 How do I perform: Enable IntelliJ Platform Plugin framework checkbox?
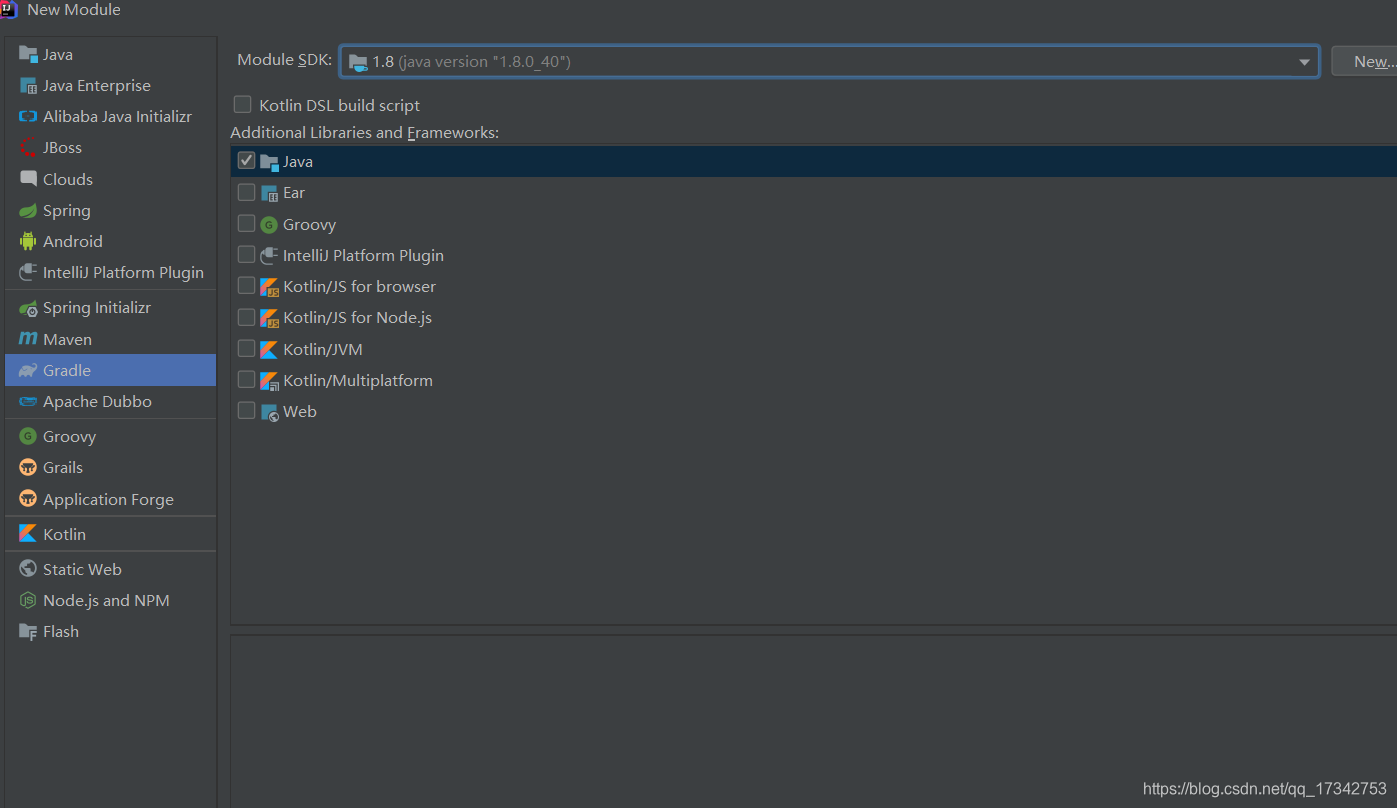point(246,254)
